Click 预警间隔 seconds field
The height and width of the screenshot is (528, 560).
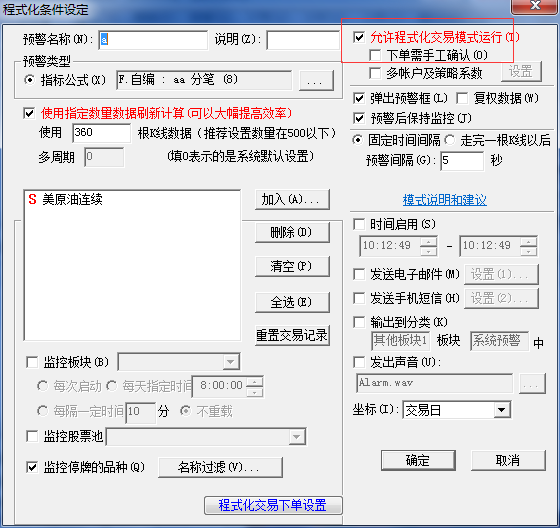462,160
